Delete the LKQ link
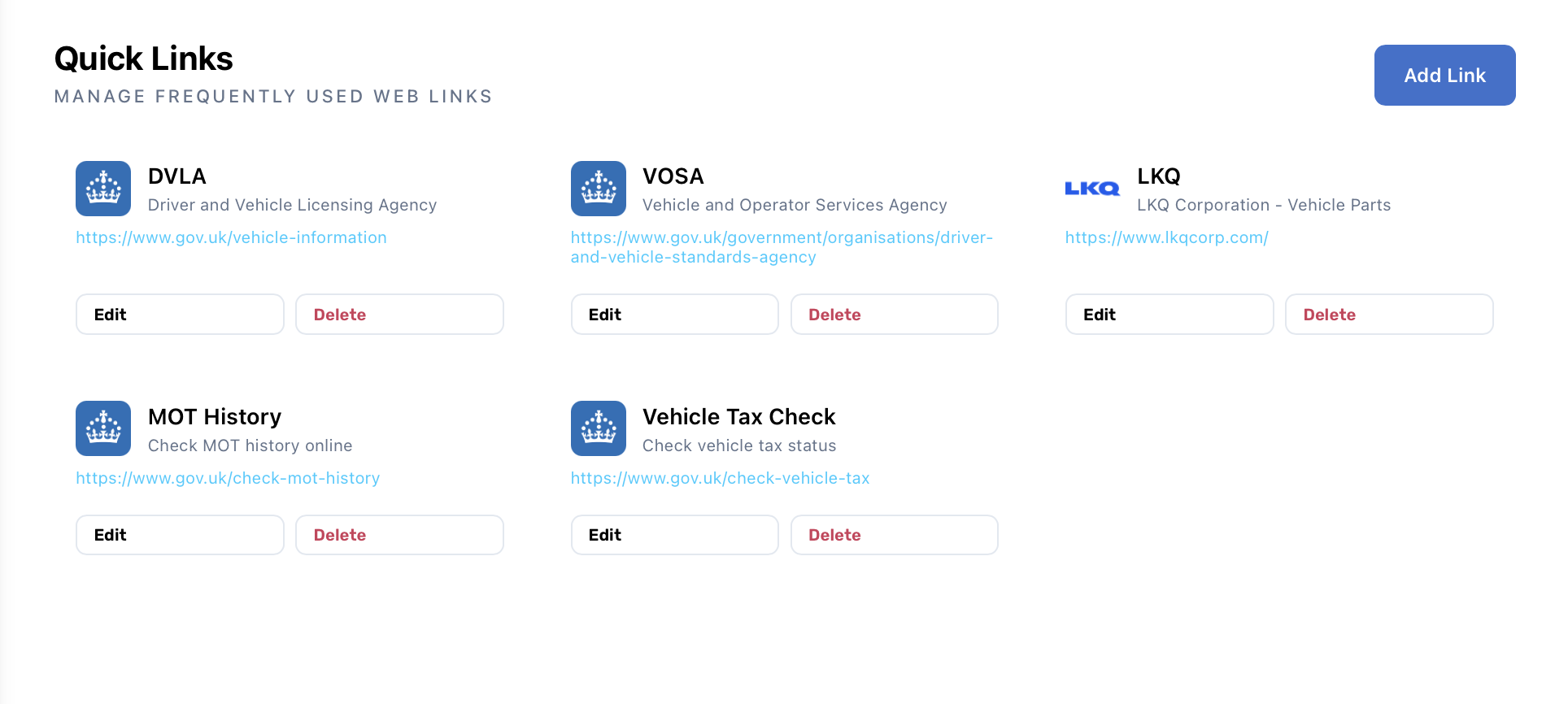The width and height of the screenshot is (1568, 704). (x=1388, y=314)
